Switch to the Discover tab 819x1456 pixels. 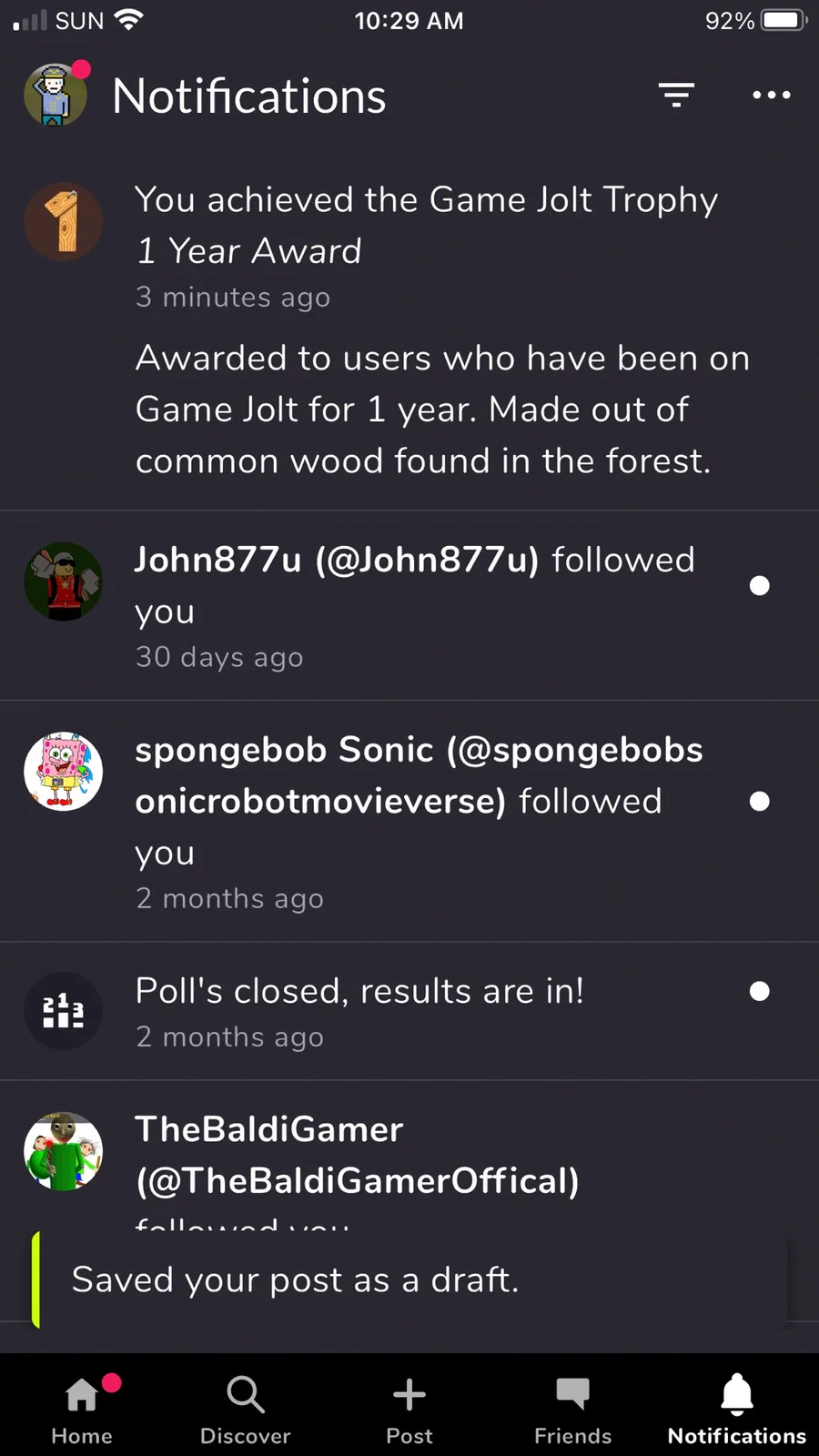pyautogui.click(x=246, y=1407)
